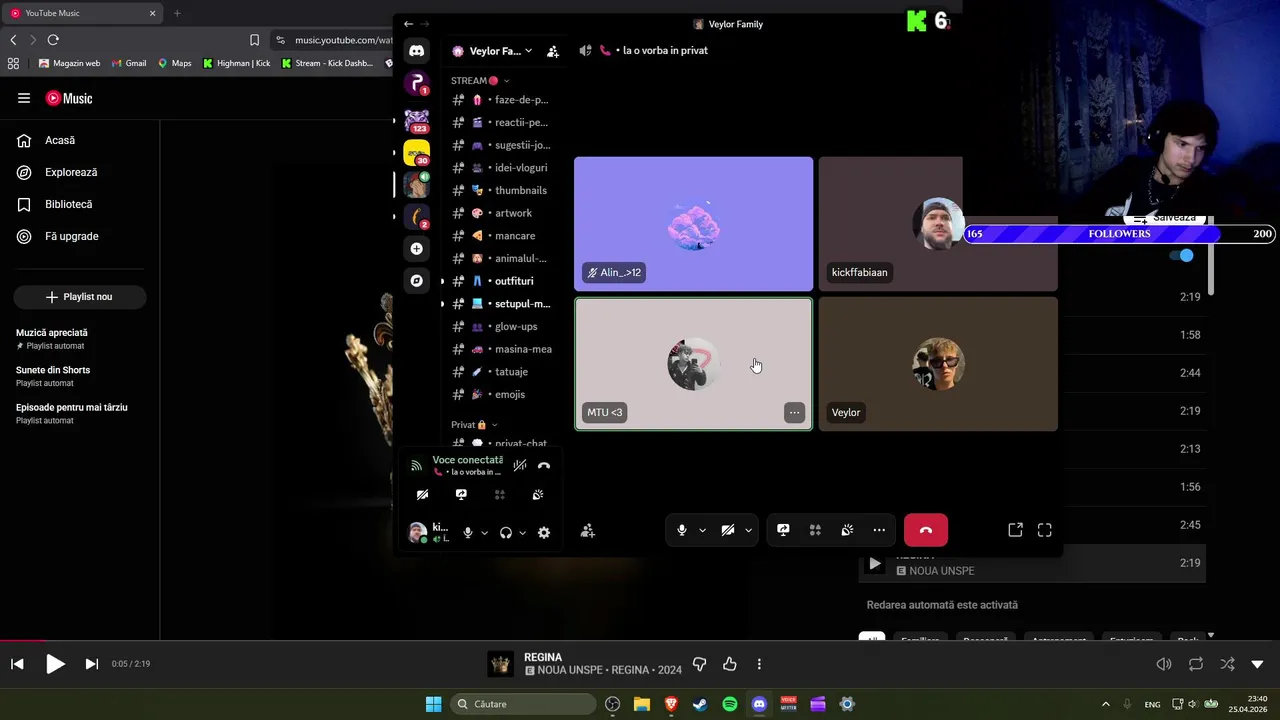The height and width of the screenshot is (720, 1280).
Task: Switch to the YouTube Music browser tab
Action: pos(82,13)
